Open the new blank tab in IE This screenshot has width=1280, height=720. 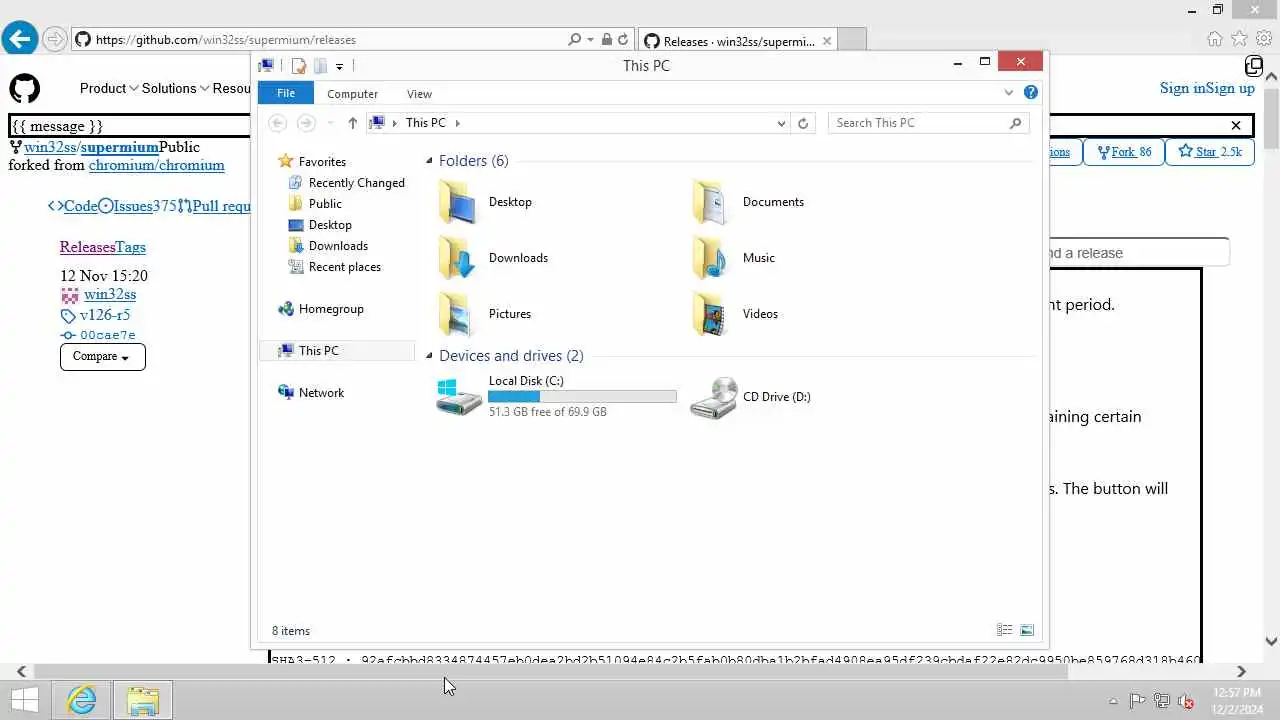pos(851,40)
